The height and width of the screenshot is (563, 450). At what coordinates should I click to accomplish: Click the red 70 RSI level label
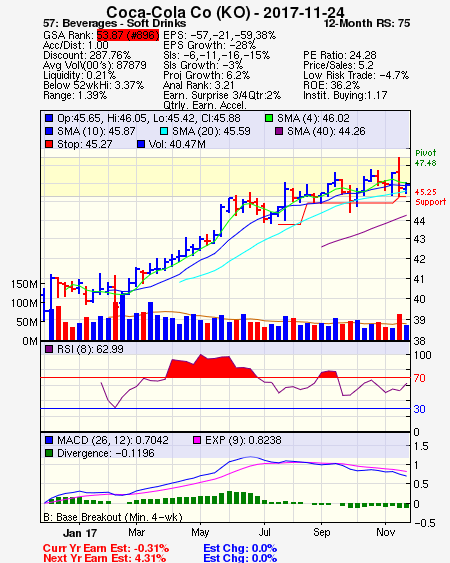(x=419, y=378)
